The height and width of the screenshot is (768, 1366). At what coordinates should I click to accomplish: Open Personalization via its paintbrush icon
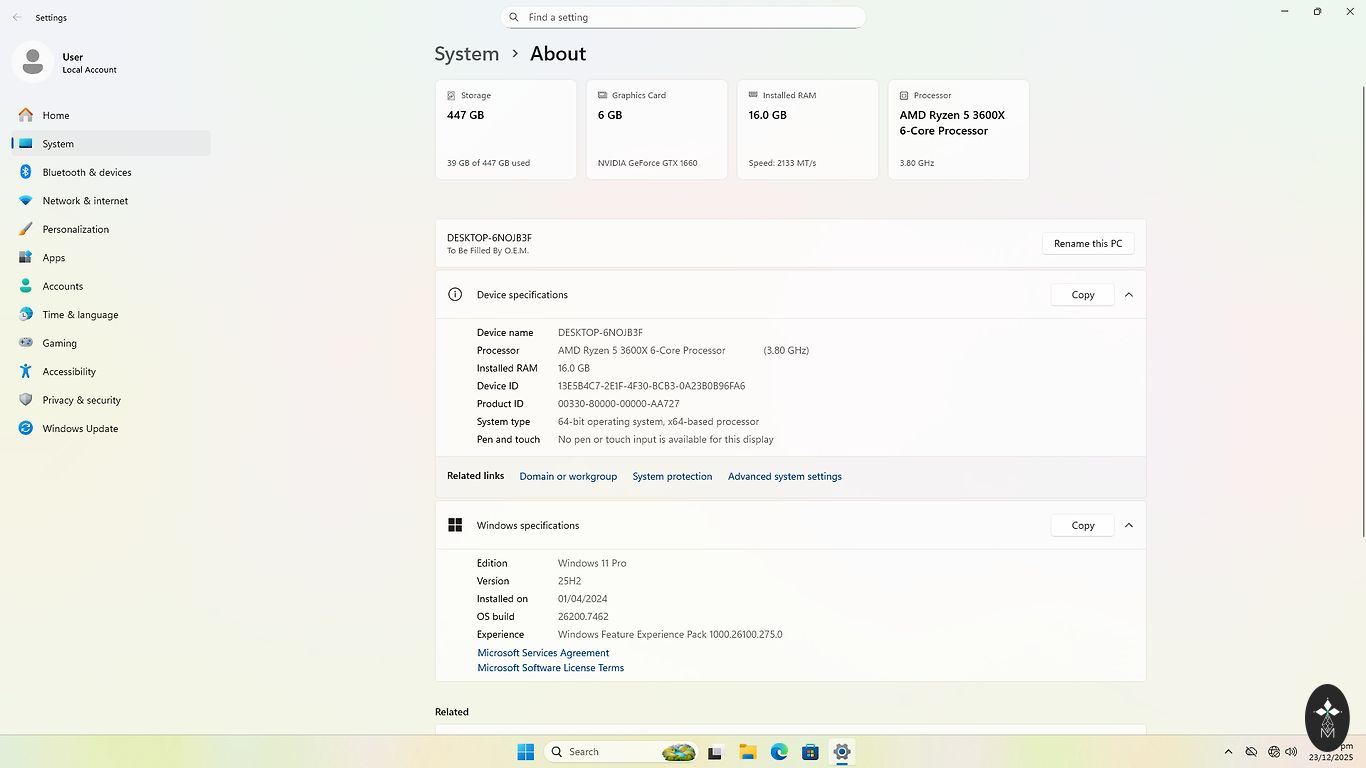pyautogui.click(x=26, y=229)
